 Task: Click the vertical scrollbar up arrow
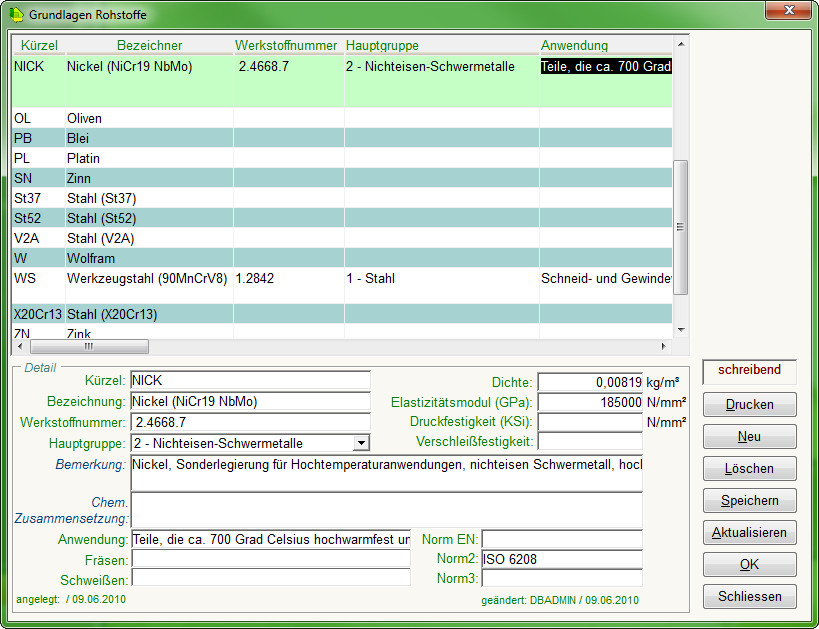[681, 44]
